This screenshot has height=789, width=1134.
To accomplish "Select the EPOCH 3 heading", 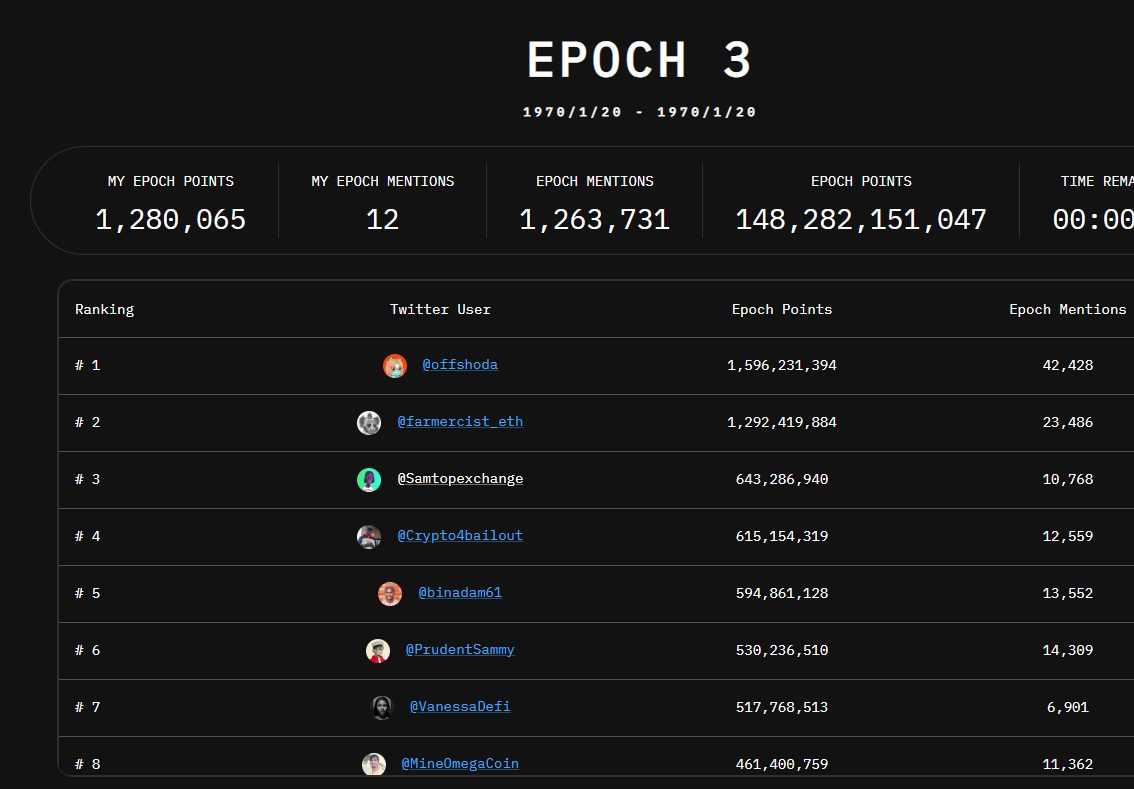I will 639,59.
